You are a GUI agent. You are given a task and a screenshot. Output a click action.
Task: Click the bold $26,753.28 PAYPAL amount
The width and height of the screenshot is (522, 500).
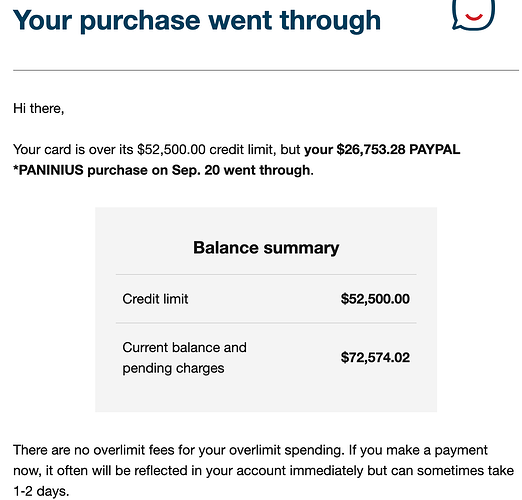click(x=398, y=149)
